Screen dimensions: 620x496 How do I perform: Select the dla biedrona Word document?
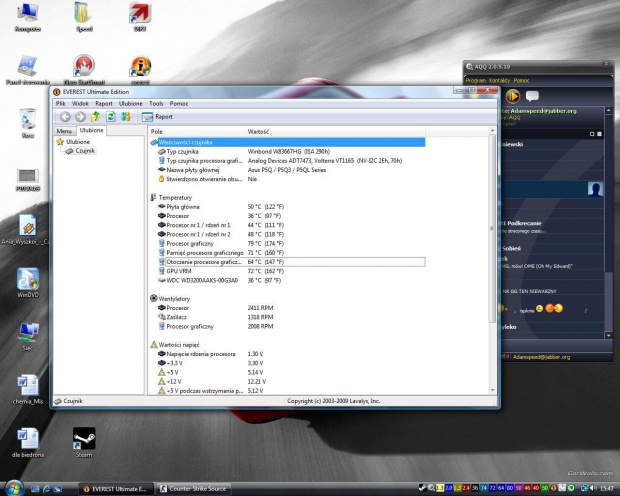click(28, 442)
